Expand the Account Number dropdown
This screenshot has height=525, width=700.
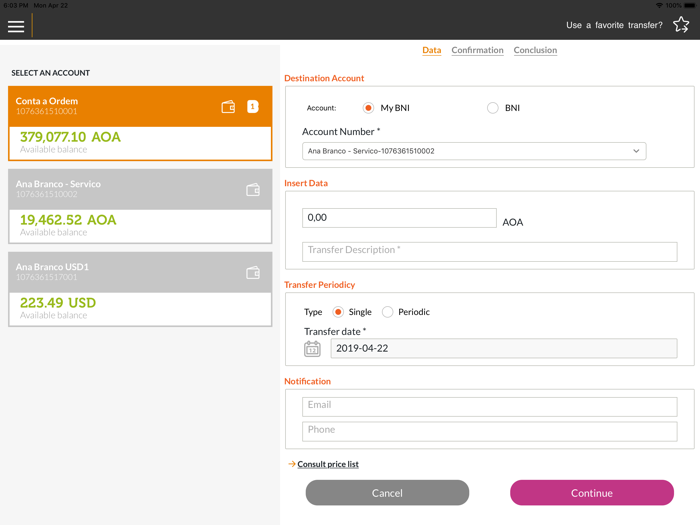(x=474, y=151)
